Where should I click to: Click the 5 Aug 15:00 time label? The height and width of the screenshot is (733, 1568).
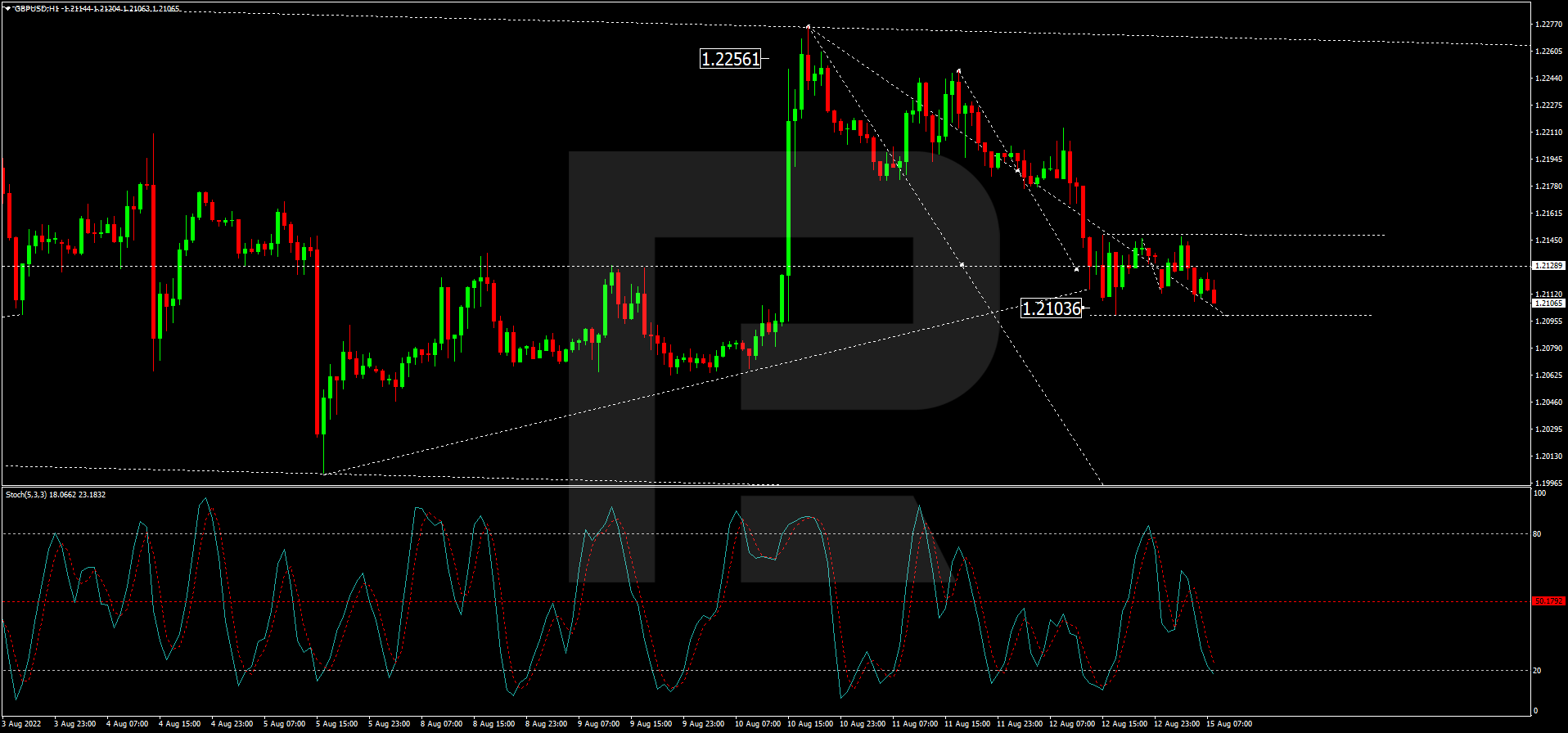[x=337, y=724]
